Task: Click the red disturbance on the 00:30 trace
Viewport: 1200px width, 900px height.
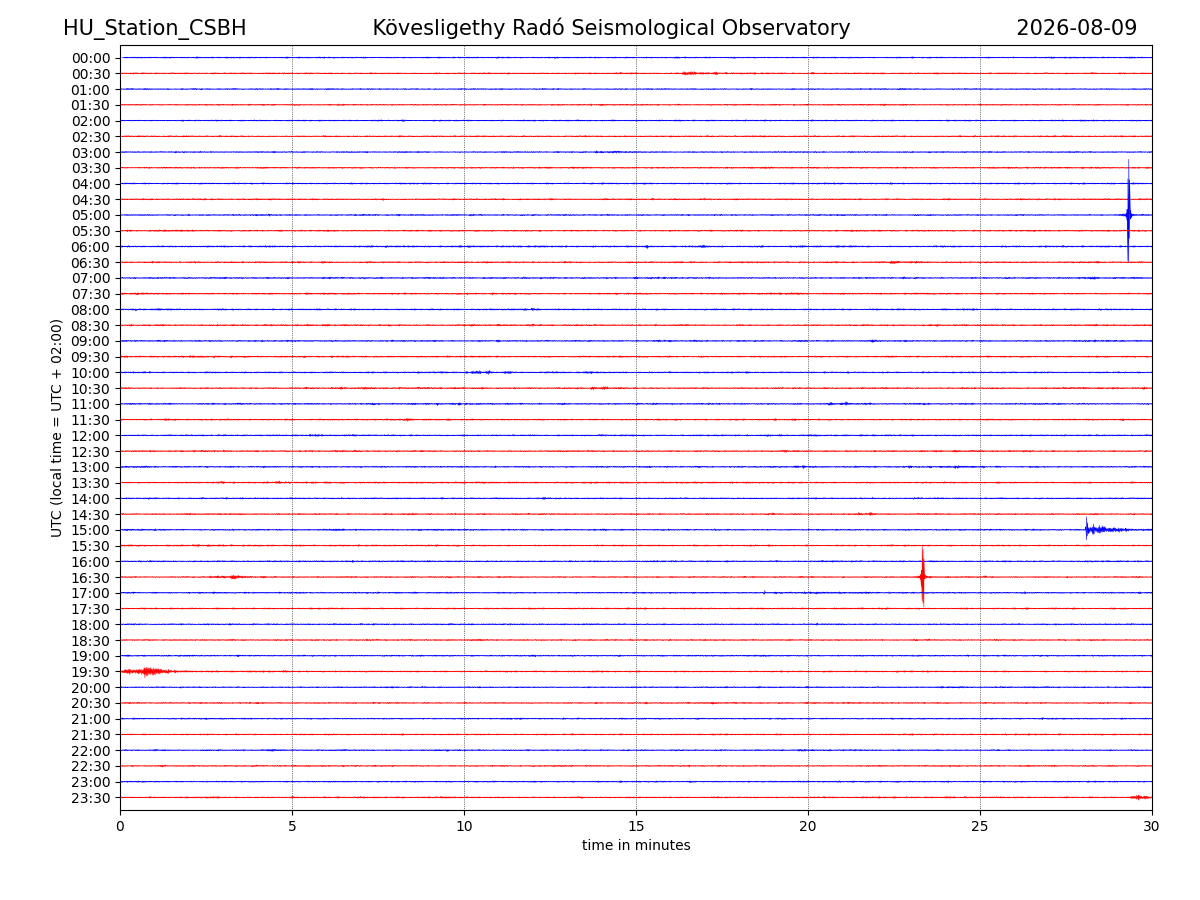Action: click(x=699, y=73)
